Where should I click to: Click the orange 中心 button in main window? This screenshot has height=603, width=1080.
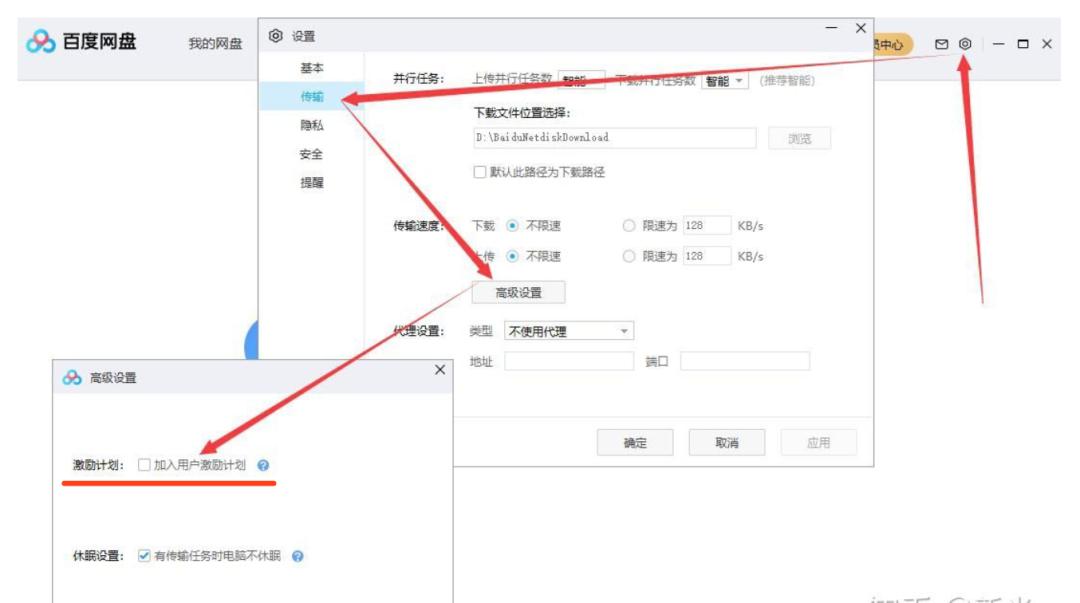(x=893, y=45)
